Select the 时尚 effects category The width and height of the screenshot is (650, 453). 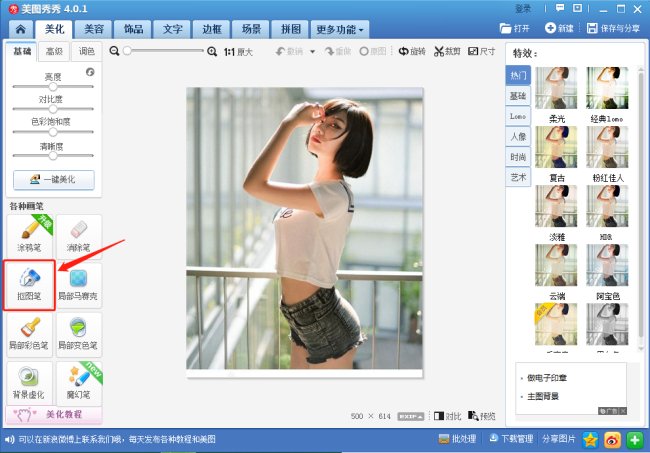518,157
